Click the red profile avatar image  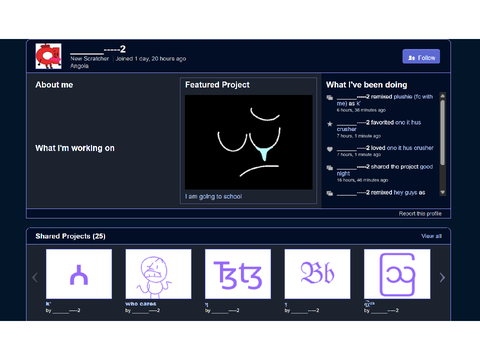[48, 56]
